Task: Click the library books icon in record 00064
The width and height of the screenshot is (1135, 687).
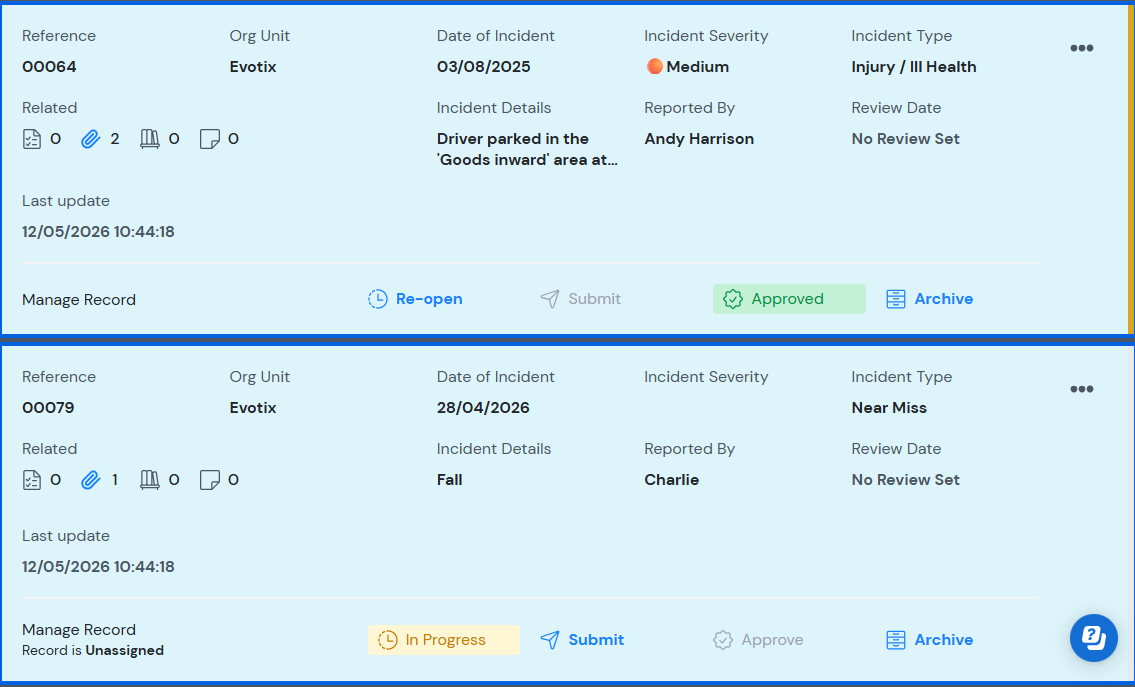Action: point(150,139)
